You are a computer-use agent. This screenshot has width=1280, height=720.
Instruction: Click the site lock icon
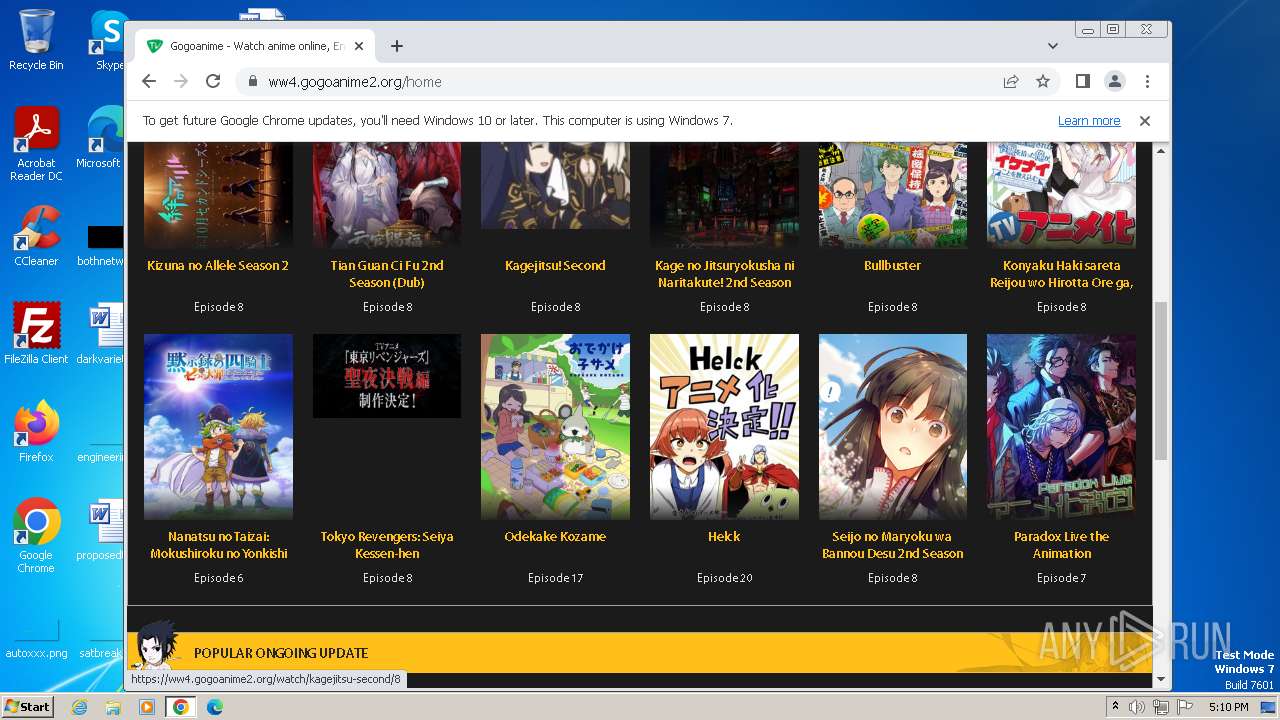click(252, 82)
